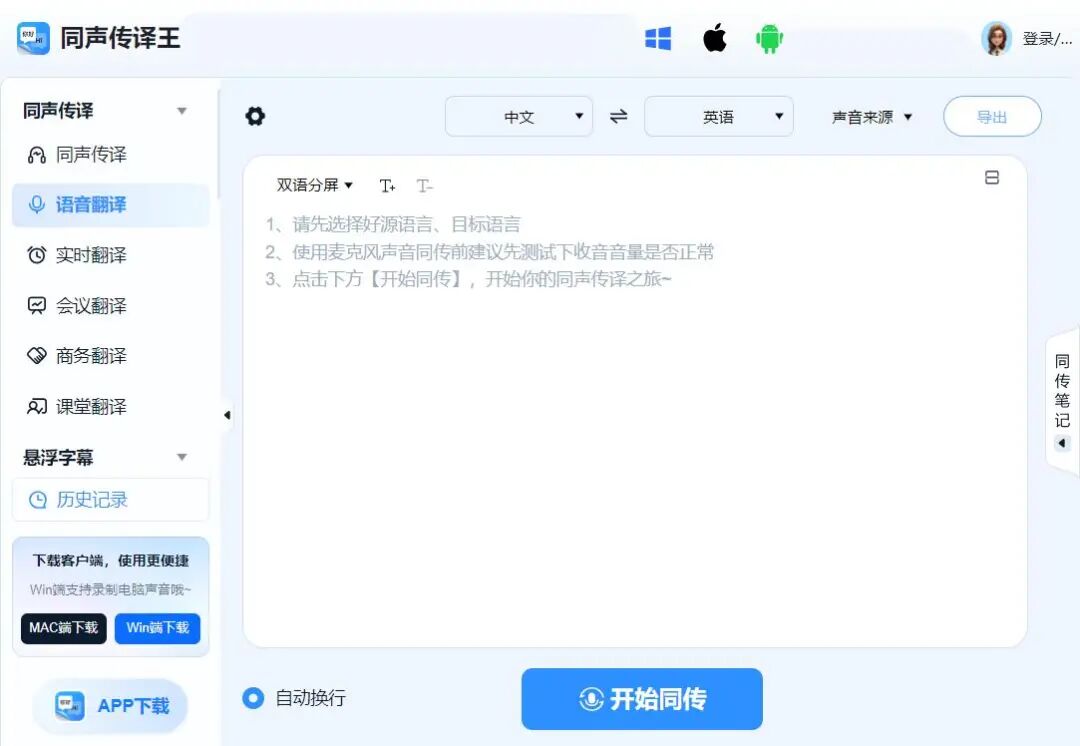Screen dimensions: 1080x746
Task: Click the Android platform icon
Action: pyautogui.click(x=770, y=40)
